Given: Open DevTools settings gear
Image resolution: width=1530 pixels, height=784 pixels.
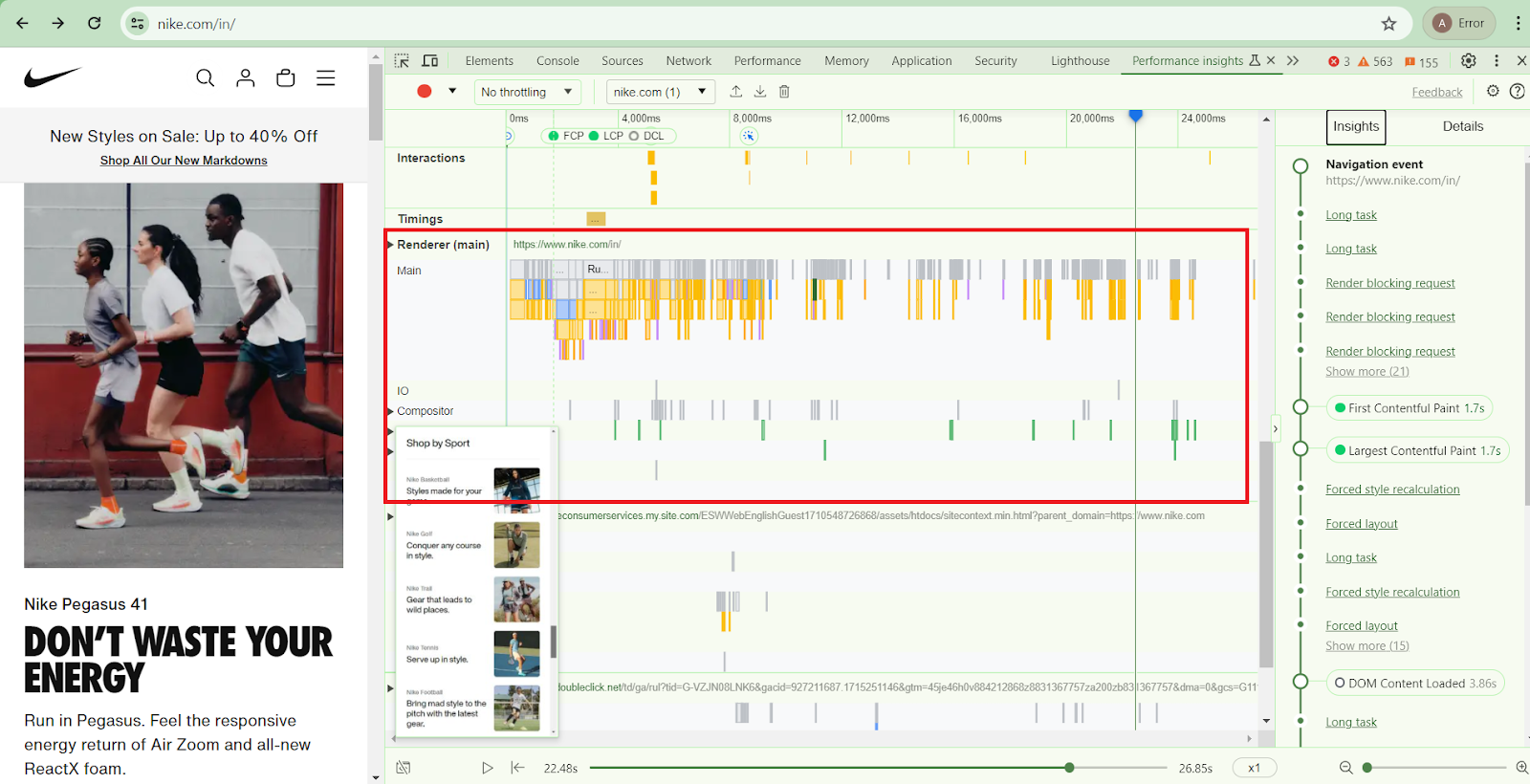Looking at the screenshot, I should [x=1469, y=60].
